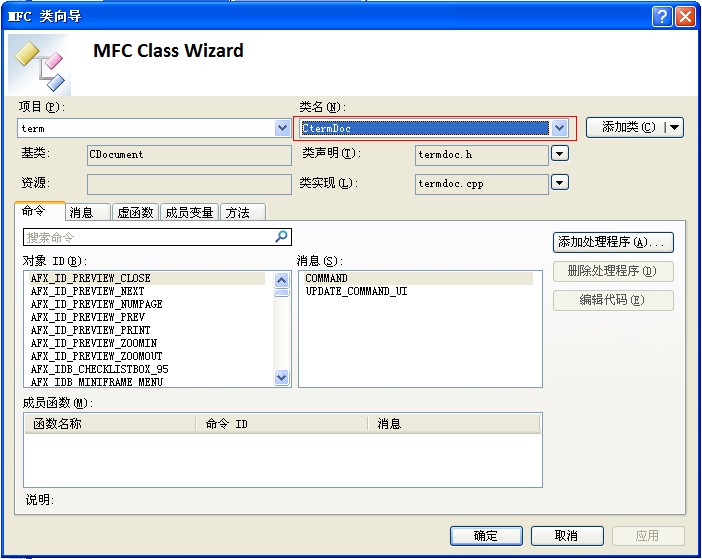Click the object ID list scrollbar thumb
This screenshot has width=702, height=559.
coord(282,293)
